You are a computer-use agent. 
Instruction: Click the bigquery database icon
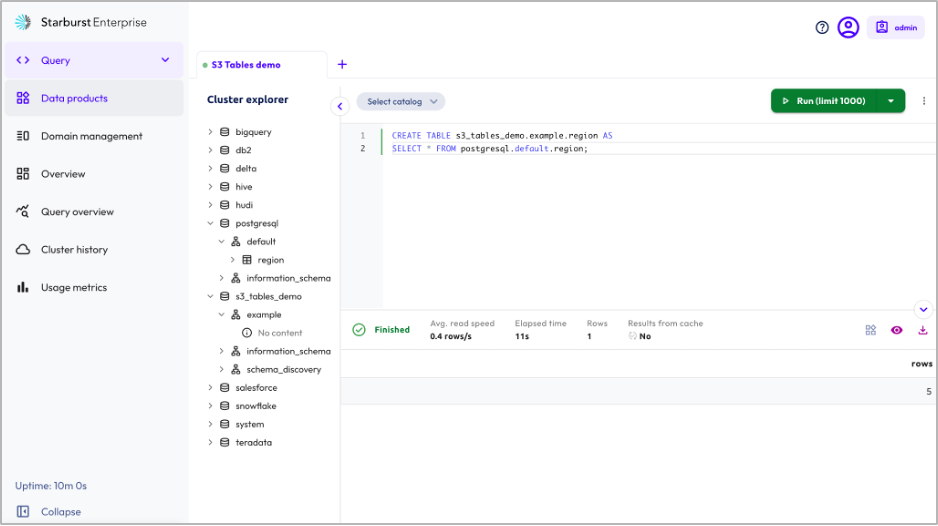(224, 132)
